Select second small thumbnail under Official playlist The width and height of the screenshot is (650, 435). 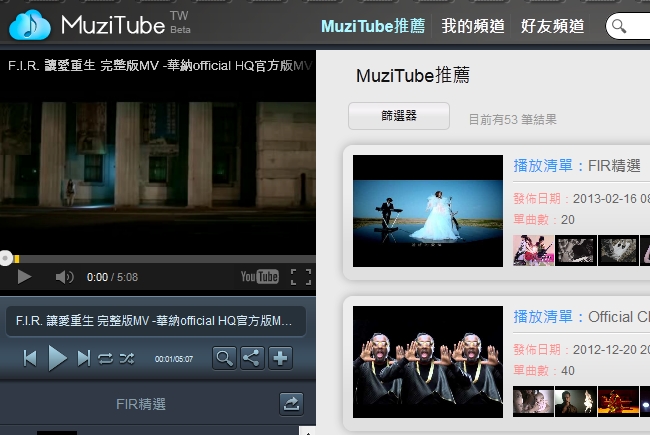tap(576, 401)
